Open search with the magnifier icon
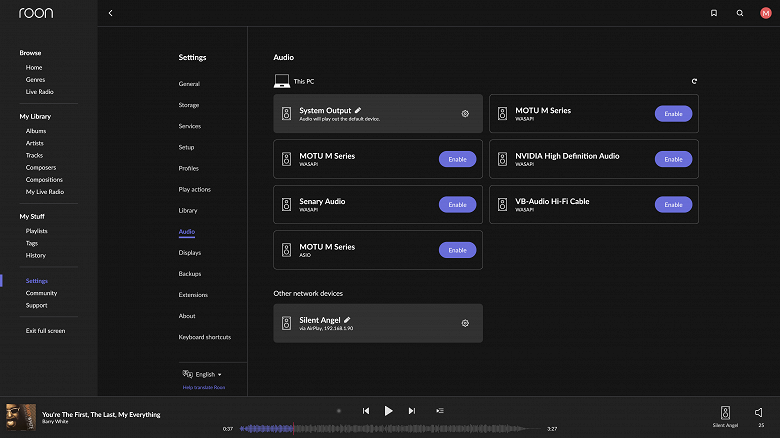 [x=740, y=13]
